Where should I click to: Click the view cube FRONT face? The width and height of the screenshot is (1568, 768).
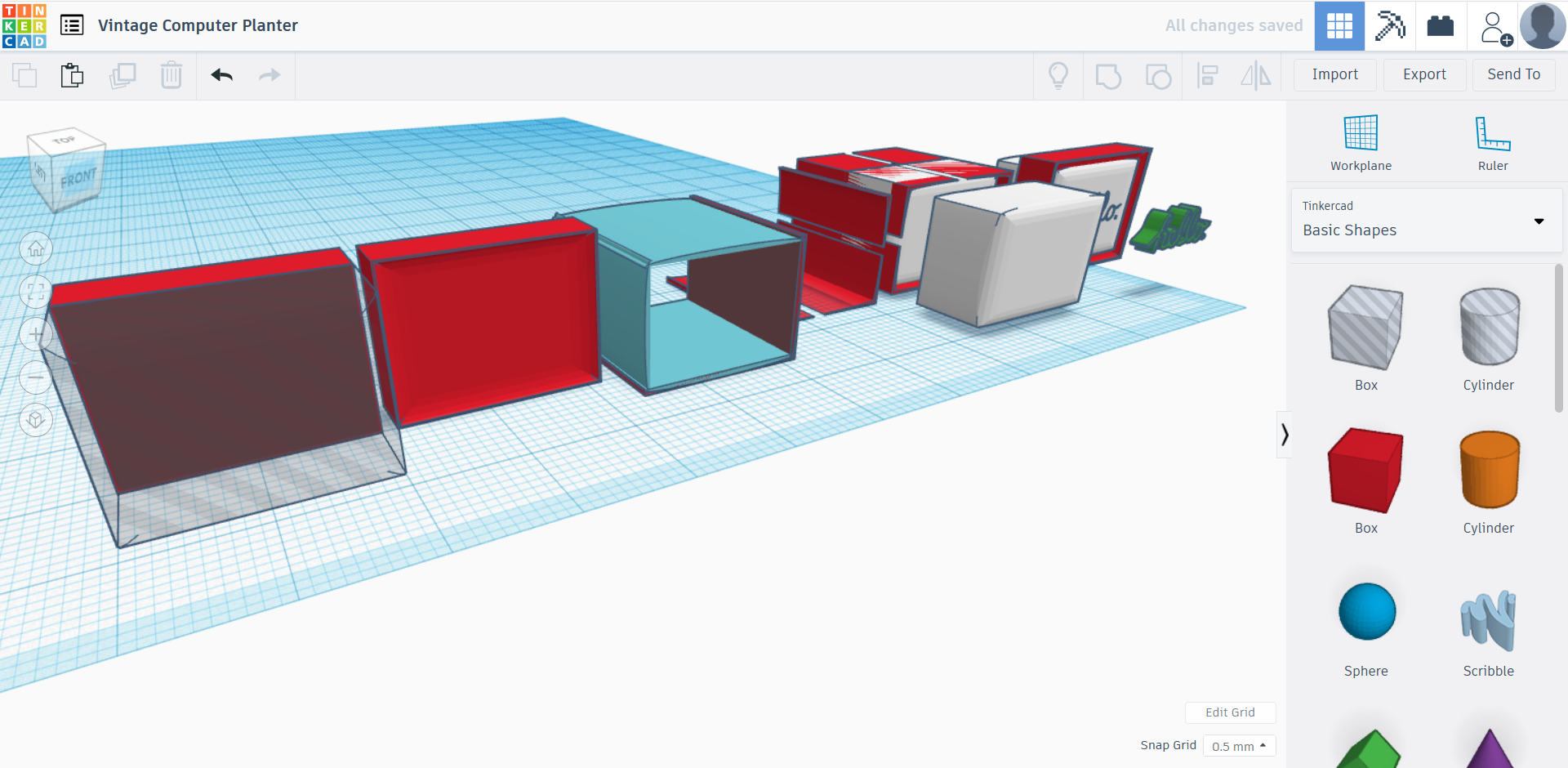78,179
